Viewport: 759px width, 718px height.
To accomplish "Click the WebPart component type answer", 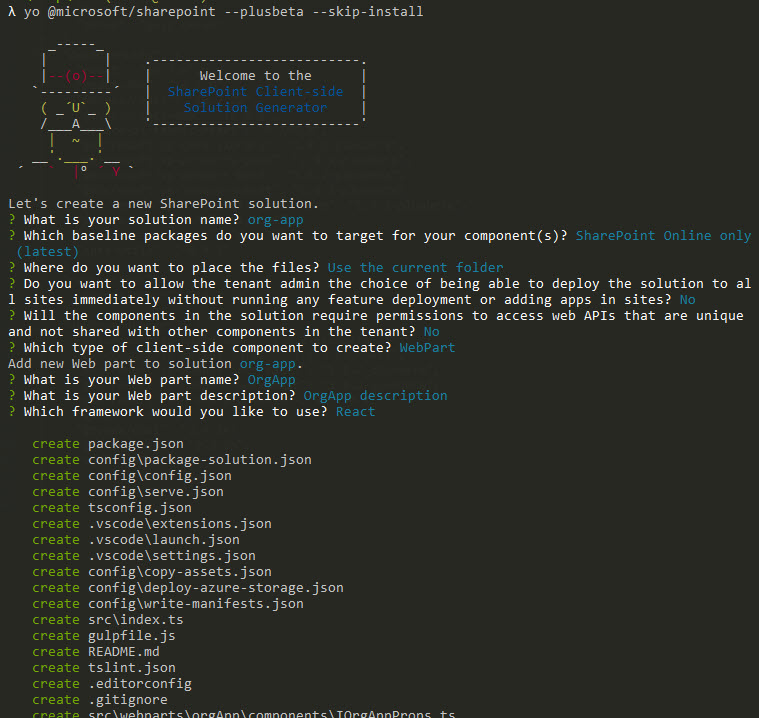I will click(427, 347).
